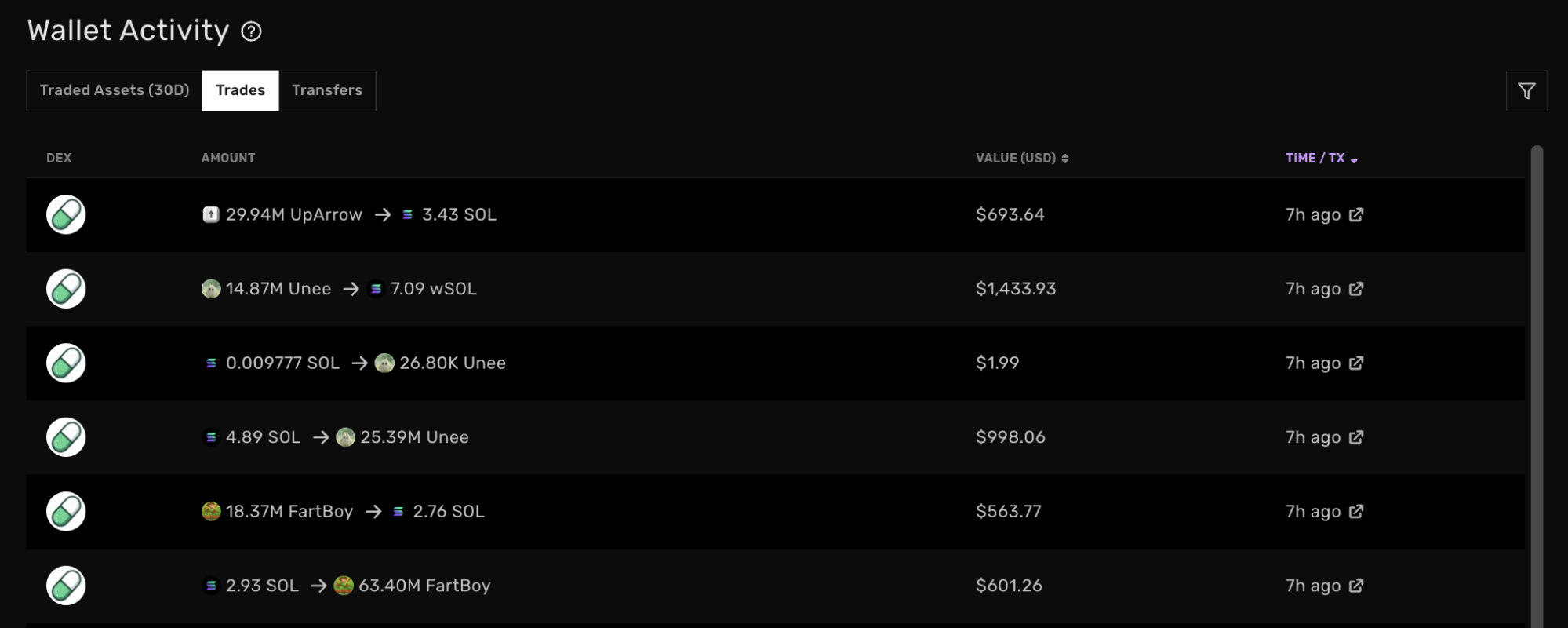1568x628 pixels.
Task: Open the trades filter funnel icon
Action: coord(1526,91)
